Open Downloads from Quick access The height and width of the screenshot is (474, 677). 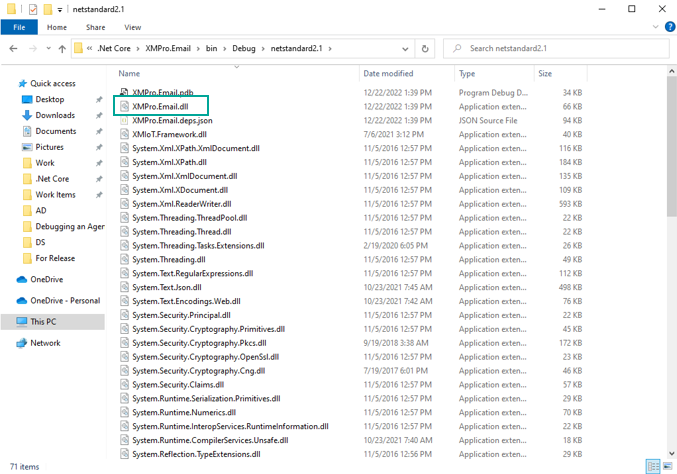coord(55,115)
